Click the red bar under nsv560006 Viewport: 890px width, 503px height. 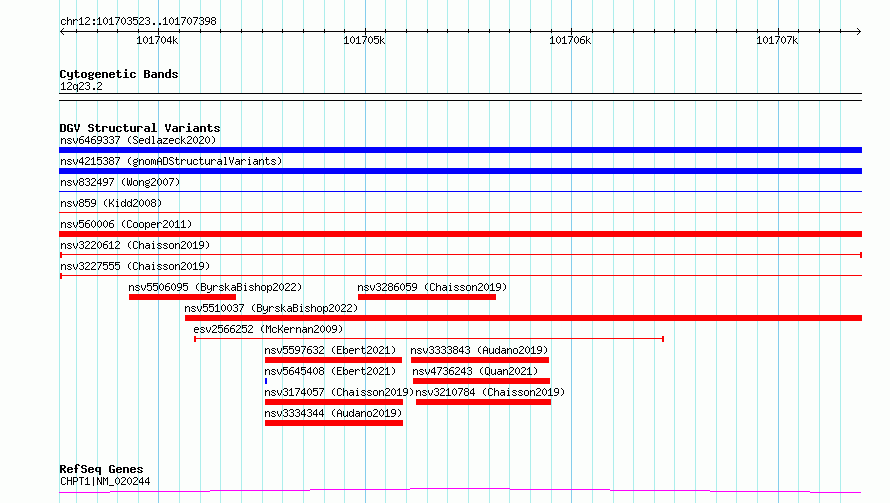click(x=460, y=234)
